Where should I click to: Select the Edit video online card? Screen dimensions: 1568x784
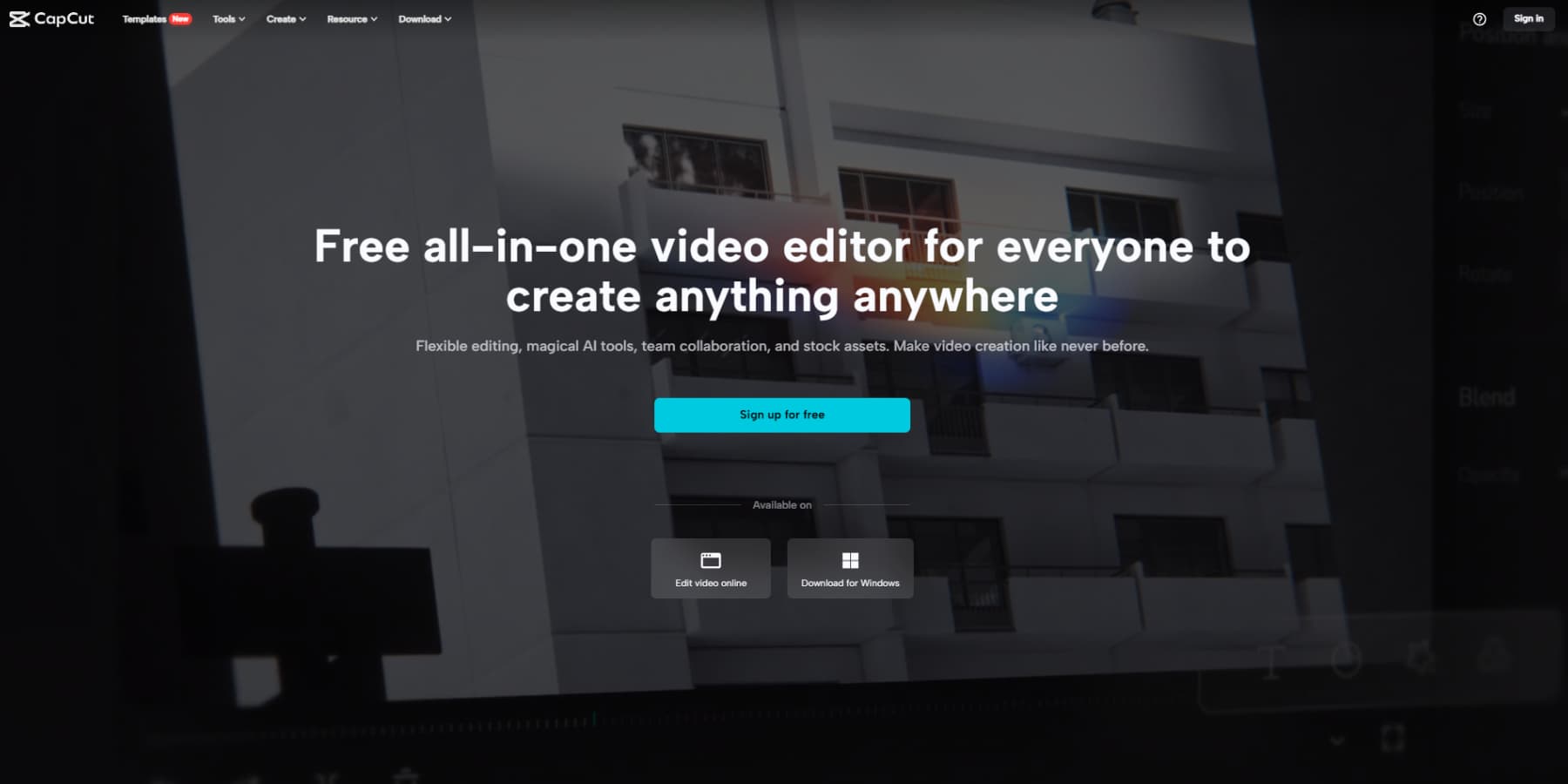[x=710, y=568]
